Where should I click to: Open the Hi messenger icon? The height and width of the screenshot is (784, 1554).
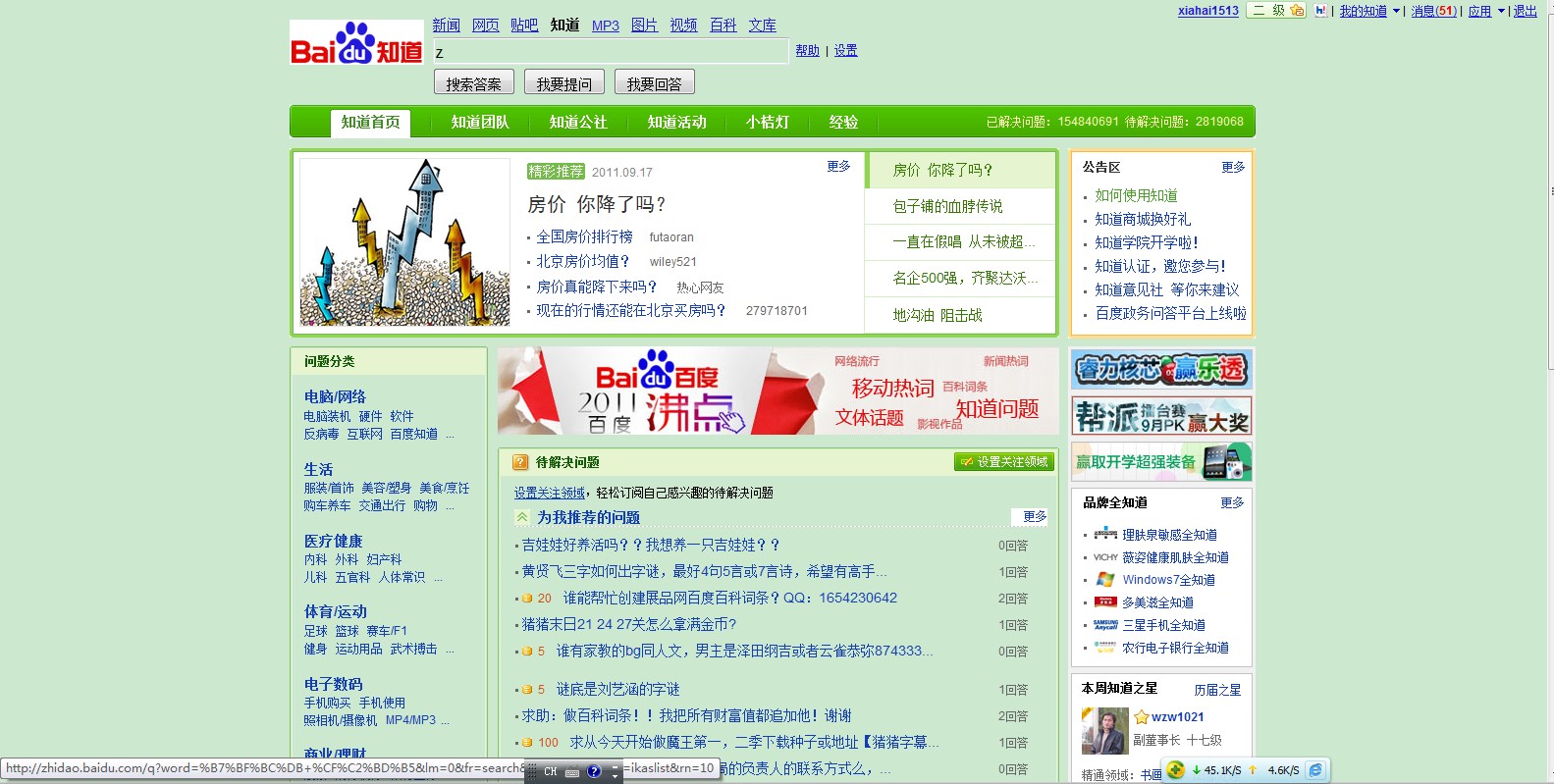point(1321,11)
